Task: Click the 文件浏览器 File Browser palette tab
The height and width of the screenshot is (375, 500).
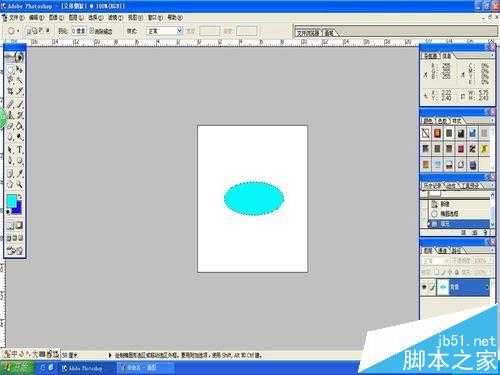Action: tap(308, 33)
